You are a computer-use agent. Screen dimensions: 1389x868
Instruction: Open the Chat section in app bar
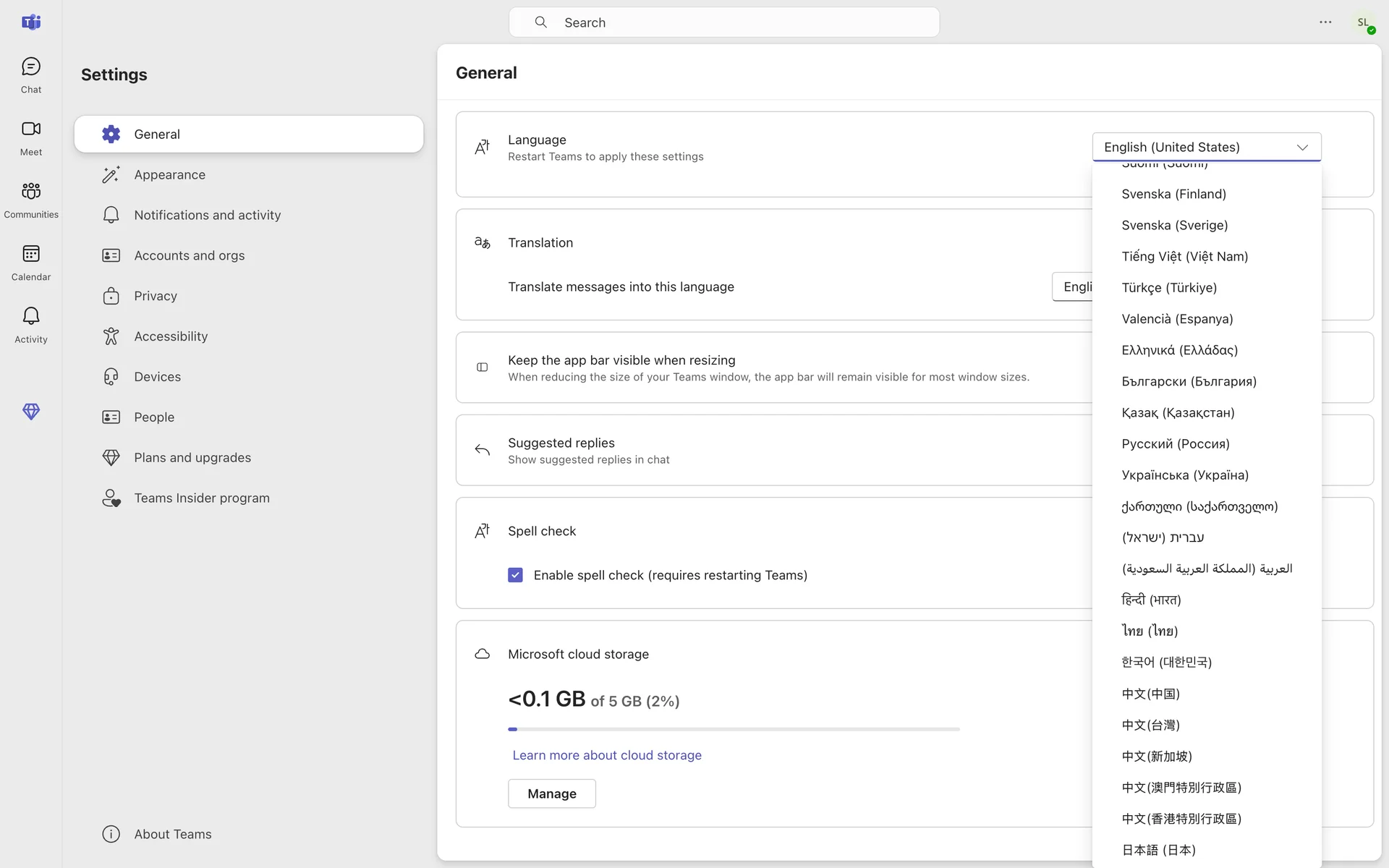tap(30, 75)
